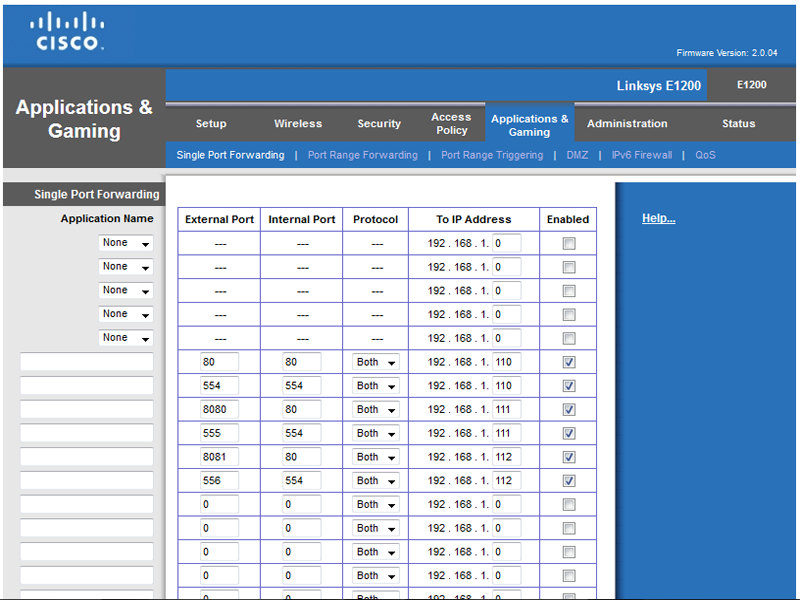Click the External Port field containing 555
Viewport: 800px width, 600px height.
(219, 433)
